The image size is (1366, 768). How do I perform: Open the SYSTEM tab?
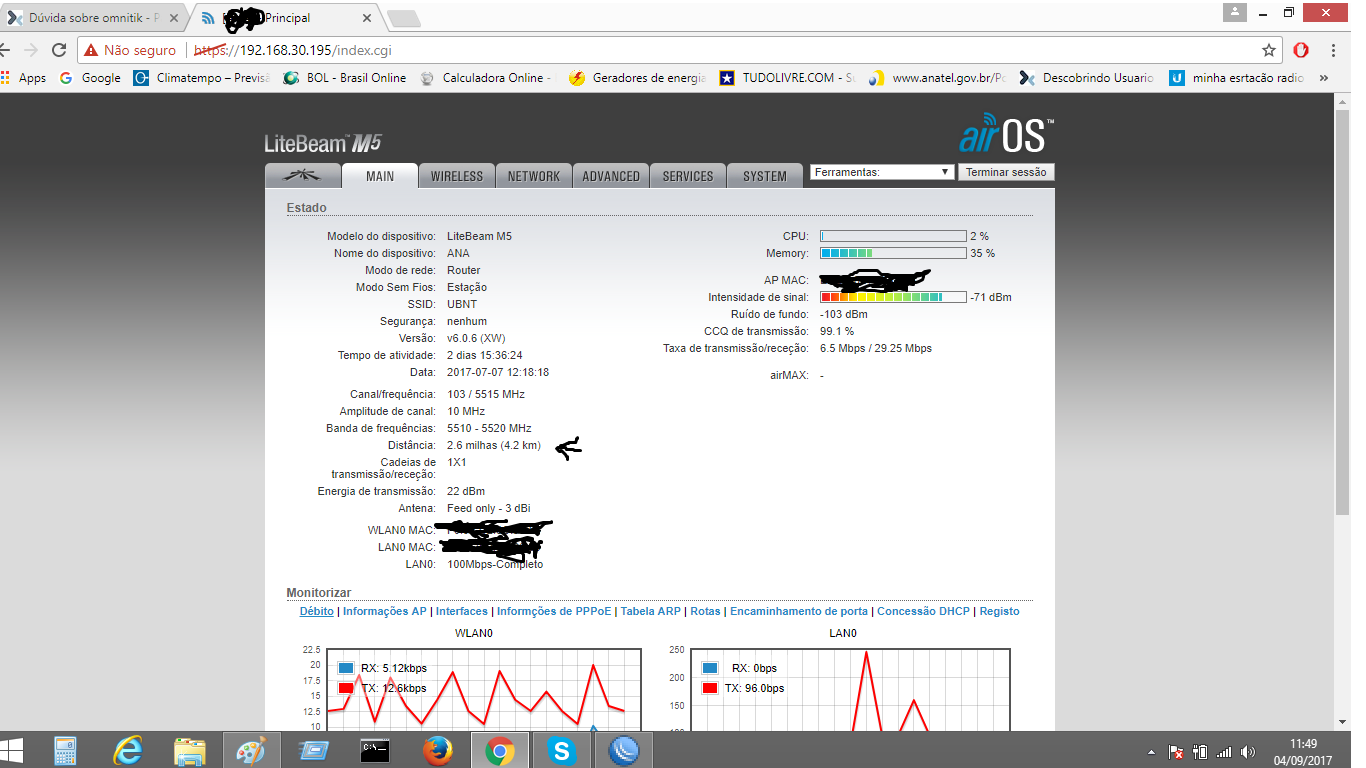[765, 176]
